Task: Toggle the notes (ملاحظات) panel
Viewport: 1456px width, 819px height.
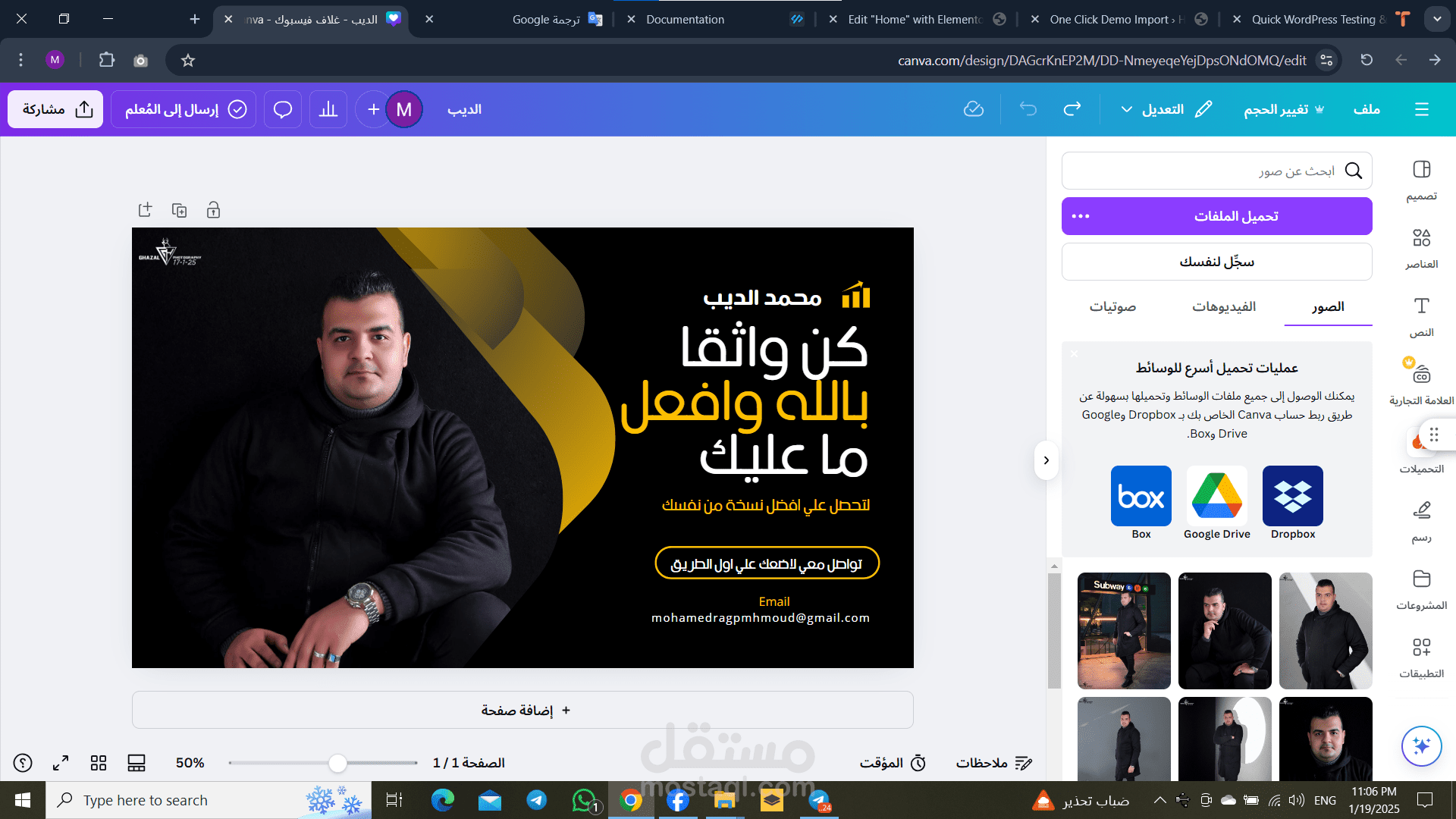Action: pyautogui.click(x=993, y=763)
